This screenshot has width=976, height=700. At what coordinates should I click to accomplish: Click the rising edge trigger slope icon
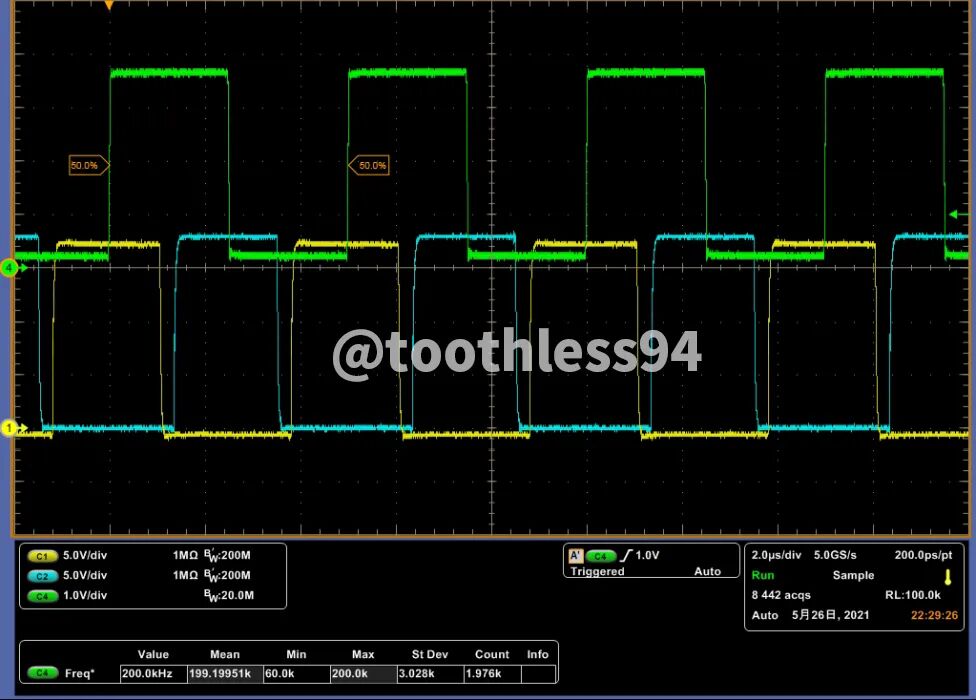click(x=626, y=555)
